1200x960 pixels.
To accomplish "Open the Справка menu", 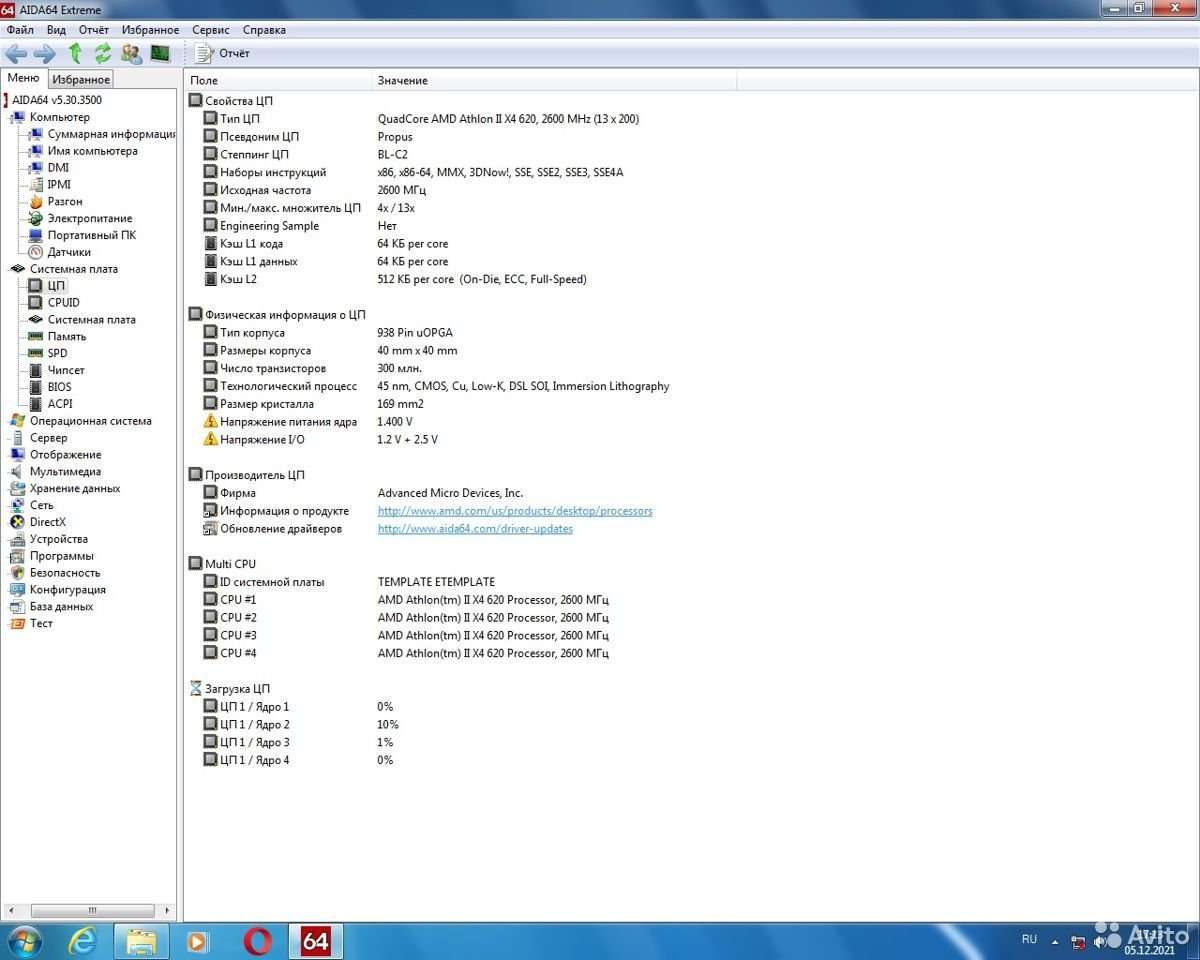I will coord(264,30).
